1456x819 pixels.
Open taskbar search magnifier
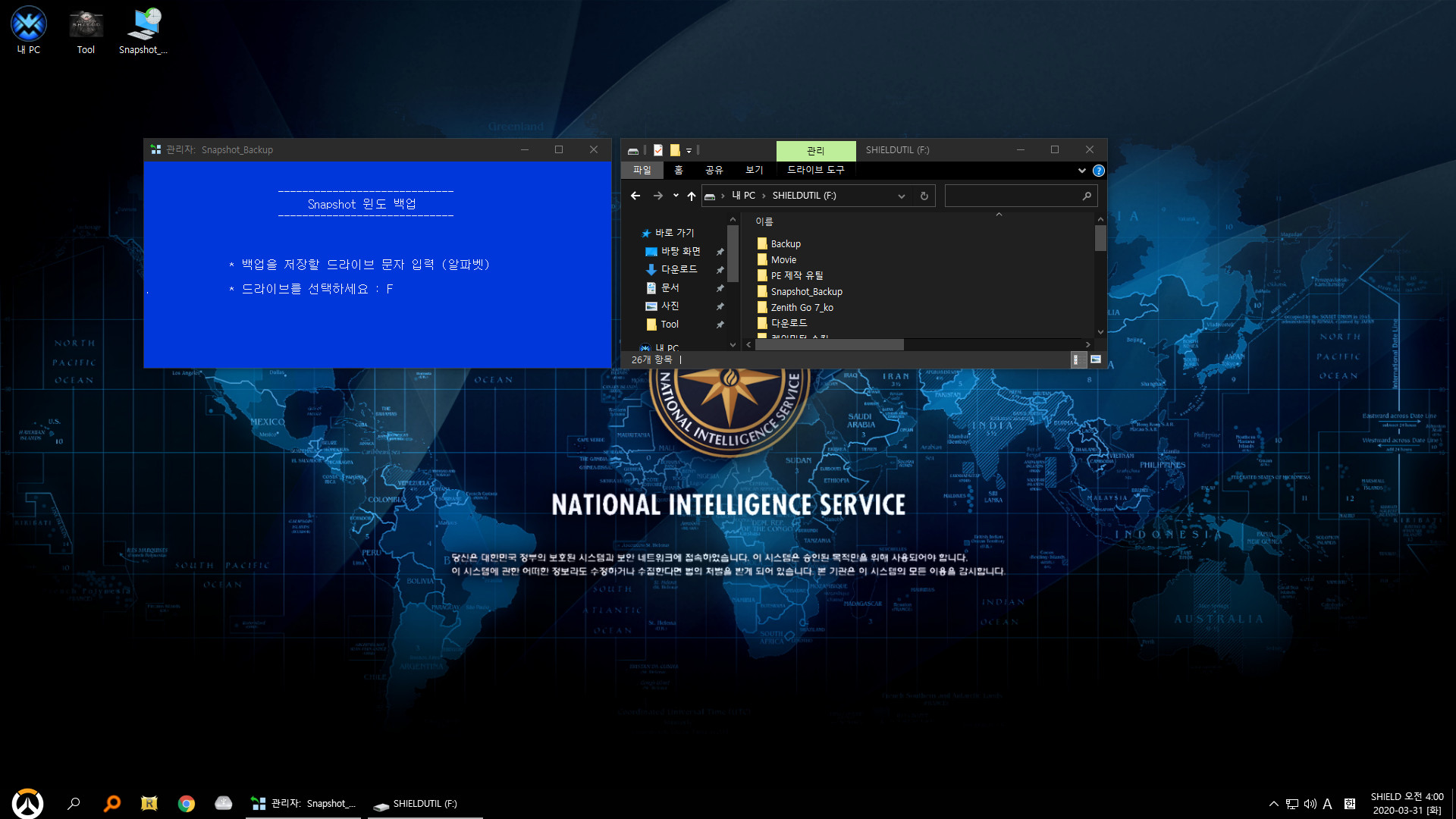(74, 803)
